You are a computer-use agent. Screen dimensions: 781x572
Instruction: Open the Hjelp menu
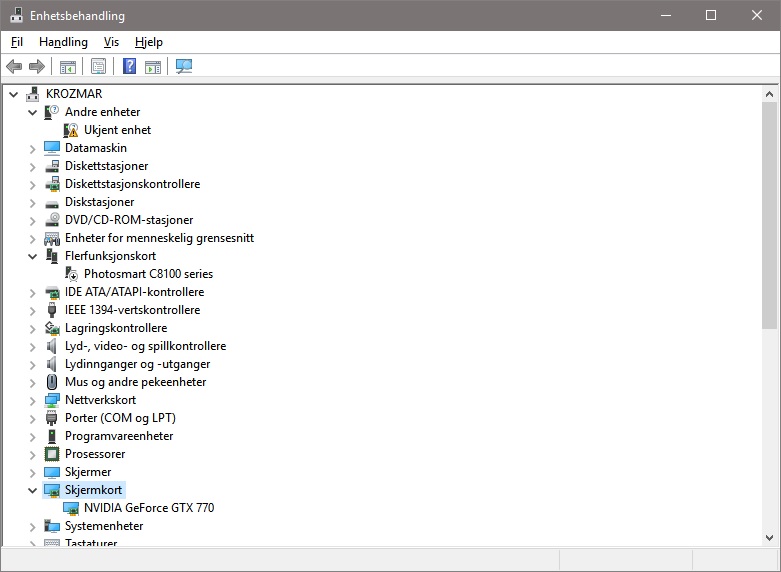click(x=148, y=42)
